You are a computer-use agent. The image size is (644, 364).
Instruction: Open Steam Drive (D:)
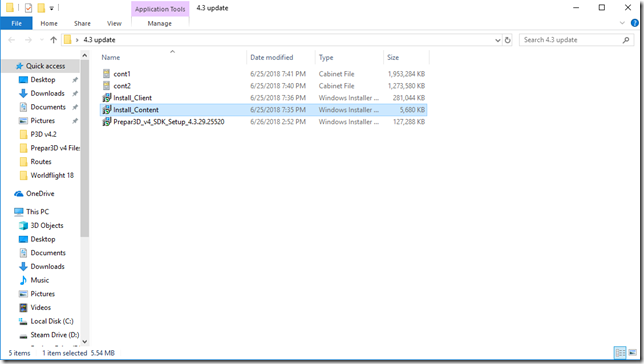pos(55,335)
